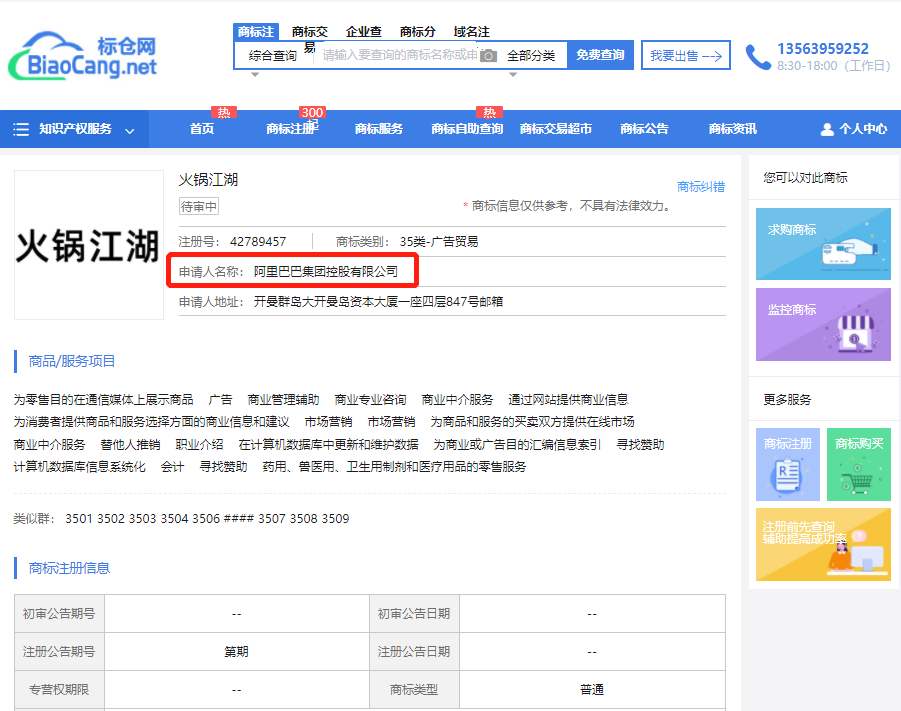Click the 初审公告日期 table cell
The width and height of the screenshot is (901, 711).
(x=414, y=614)
